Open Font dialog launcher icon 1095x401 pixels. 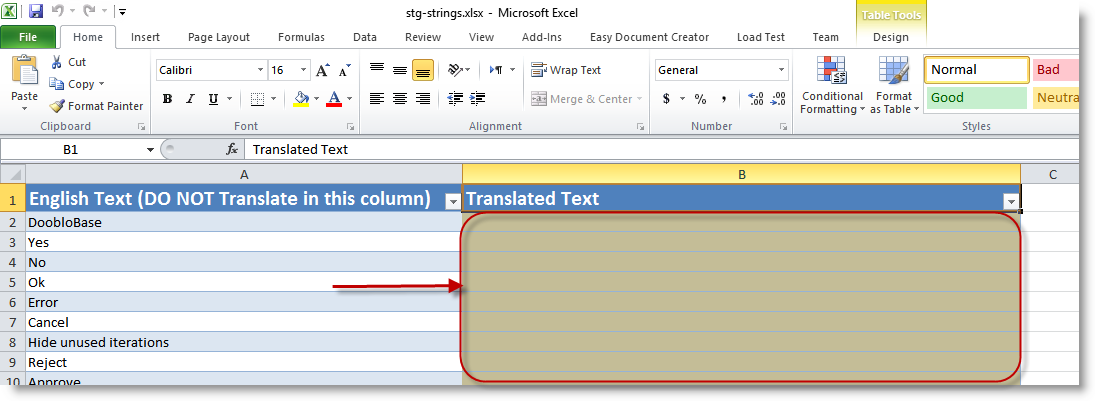point(351,126)
